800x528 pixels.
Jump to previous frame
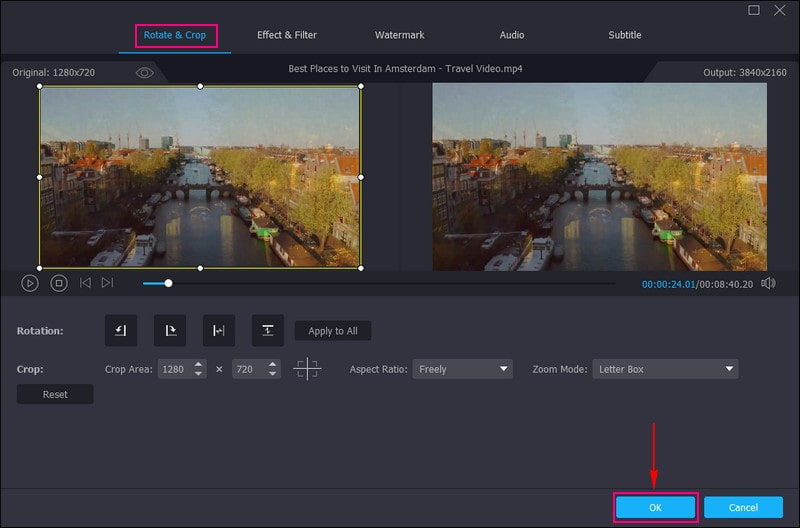click(85, 283)
